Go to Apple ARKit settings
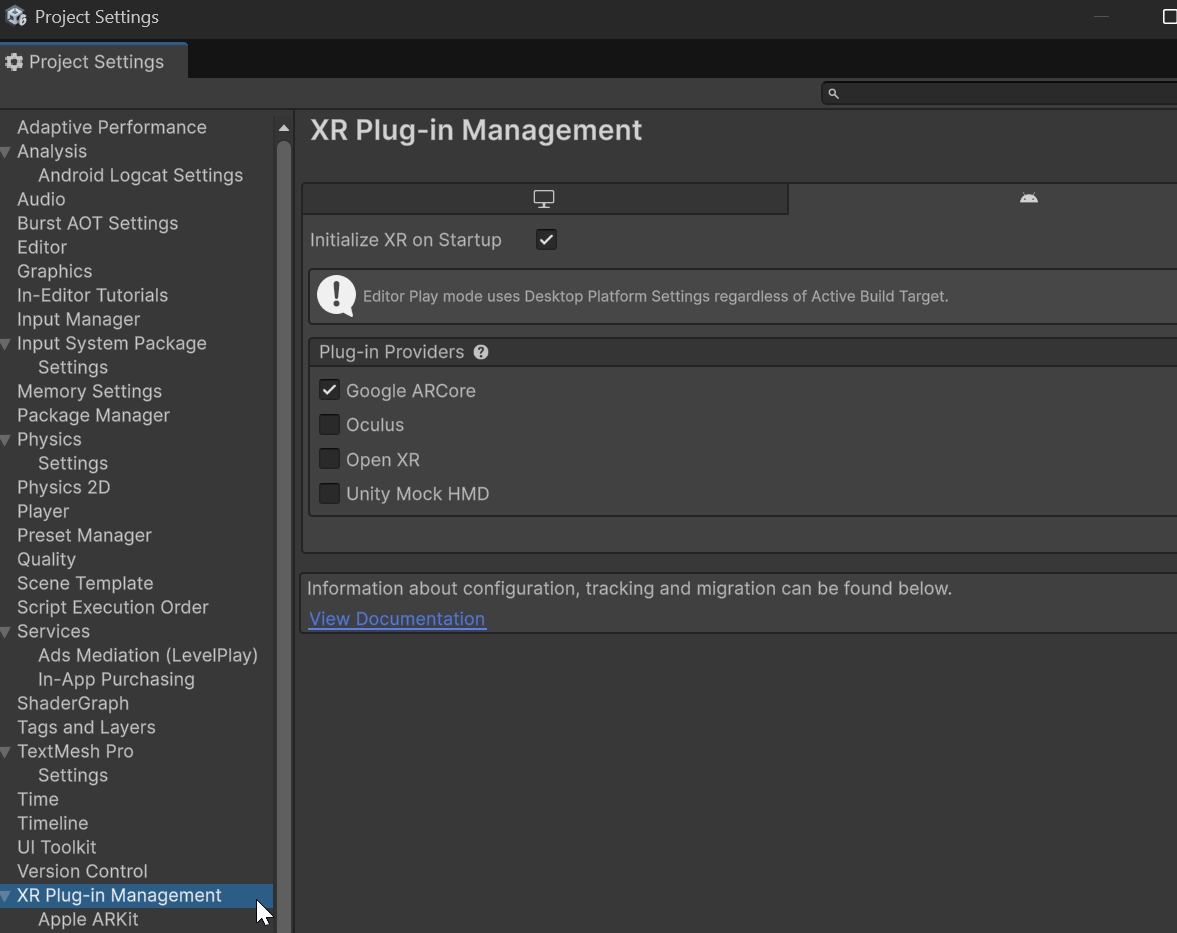The width and height of the screenshot is (1177, 933). coord(88,919)
